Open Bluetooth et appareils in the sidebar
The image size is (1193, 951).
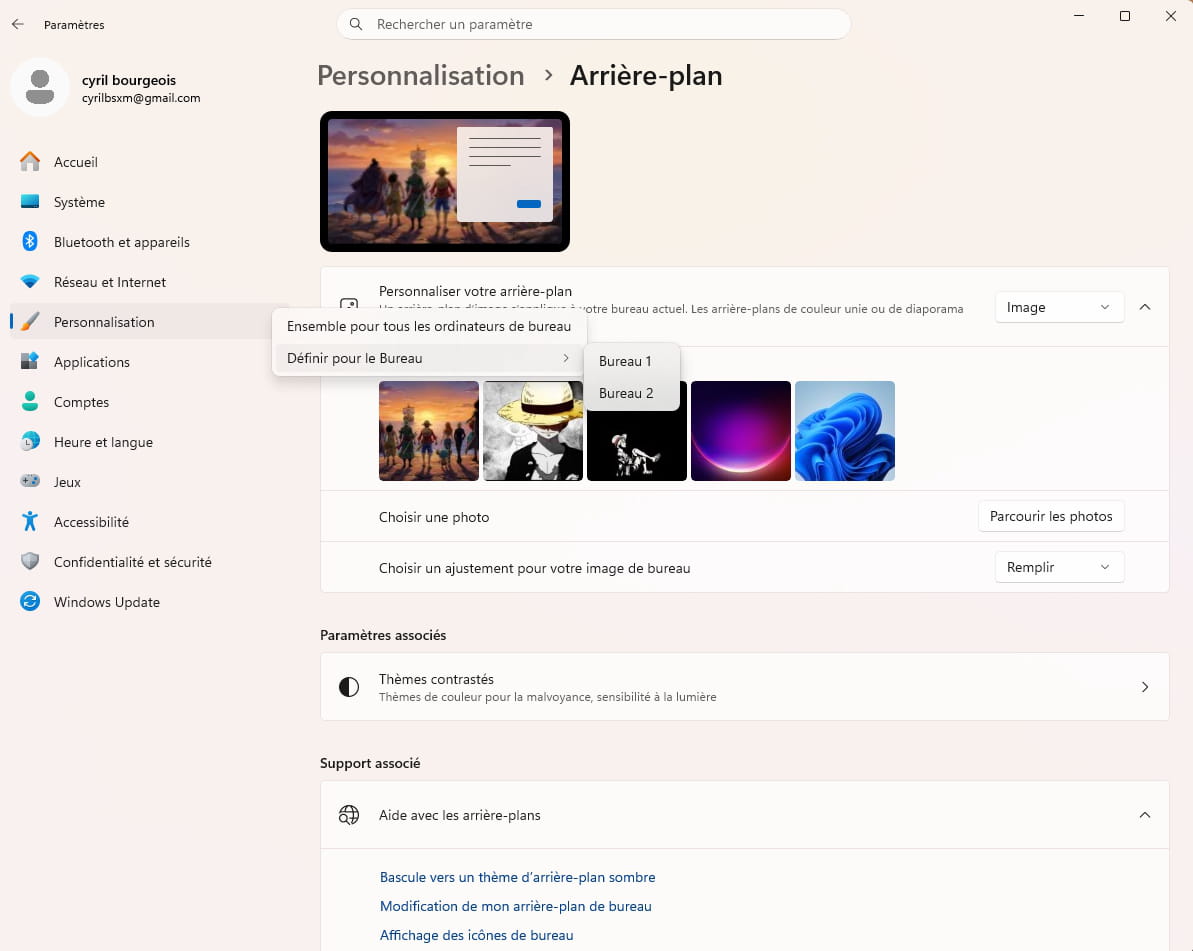point(148,242)
